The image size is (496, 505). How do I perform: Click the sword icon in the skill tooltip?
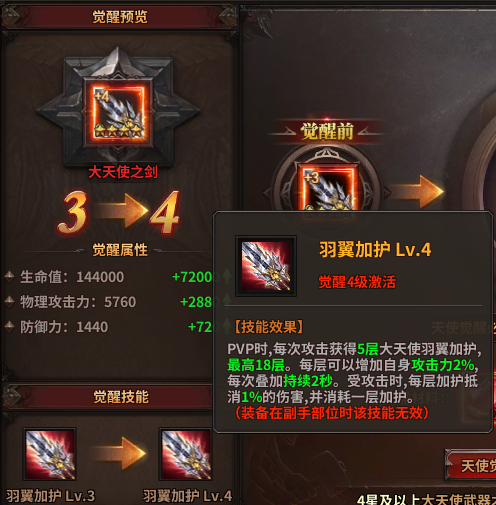click(266, 266)
